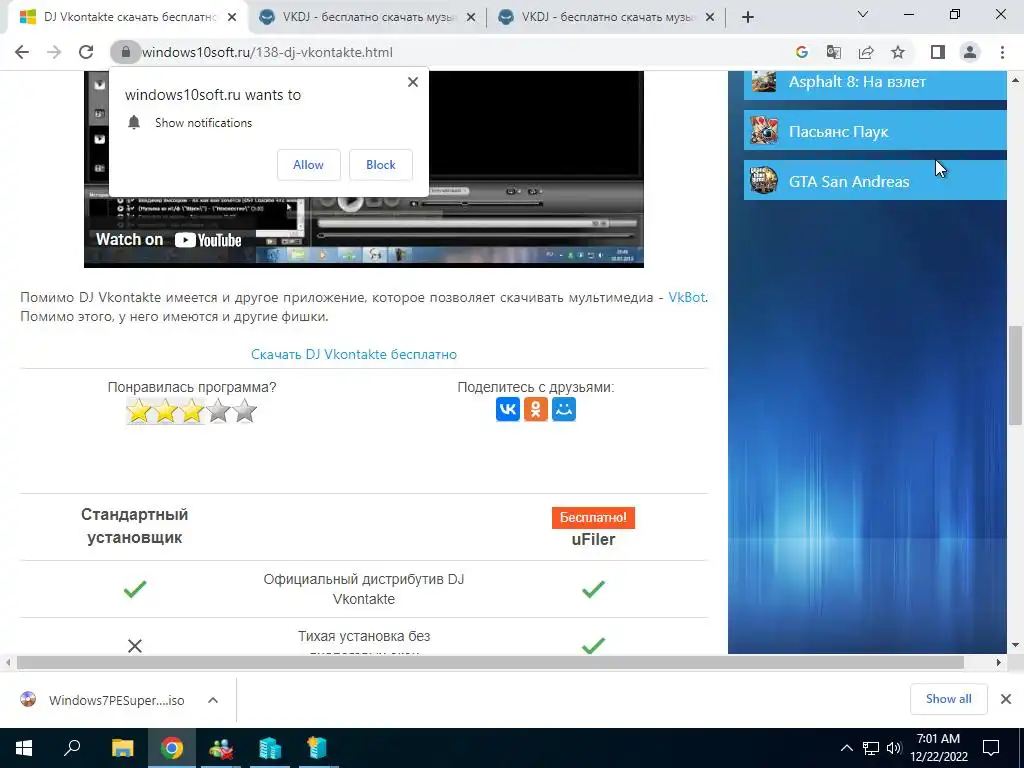
Task: Open volume control in tray
Action: tap(894, 748)
